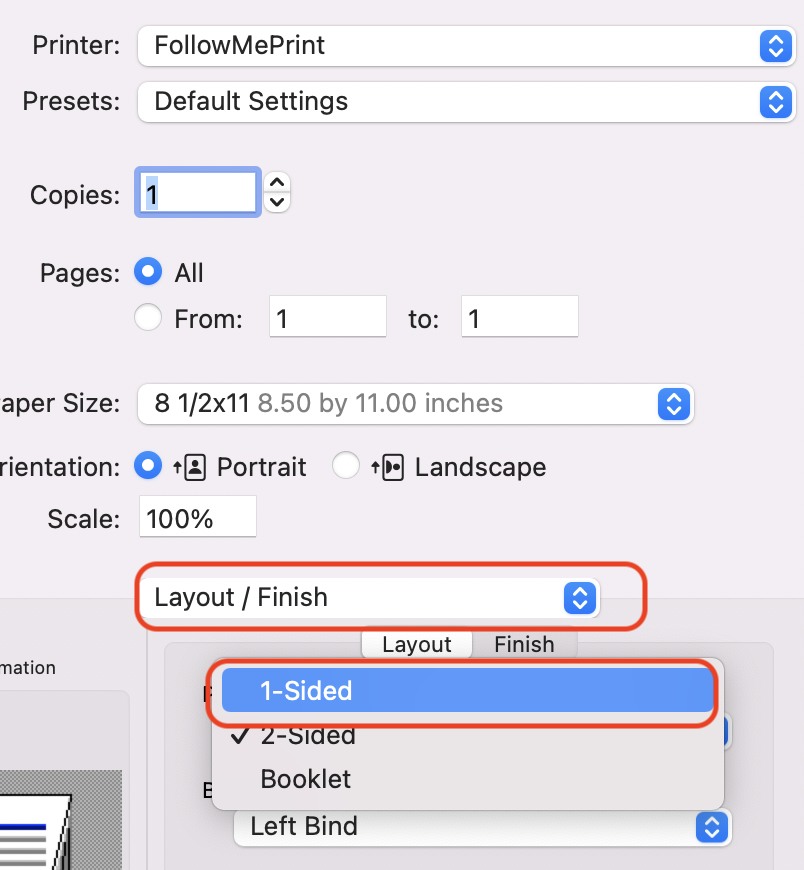Choose Booklet from the print menu

tap(306, 779)
